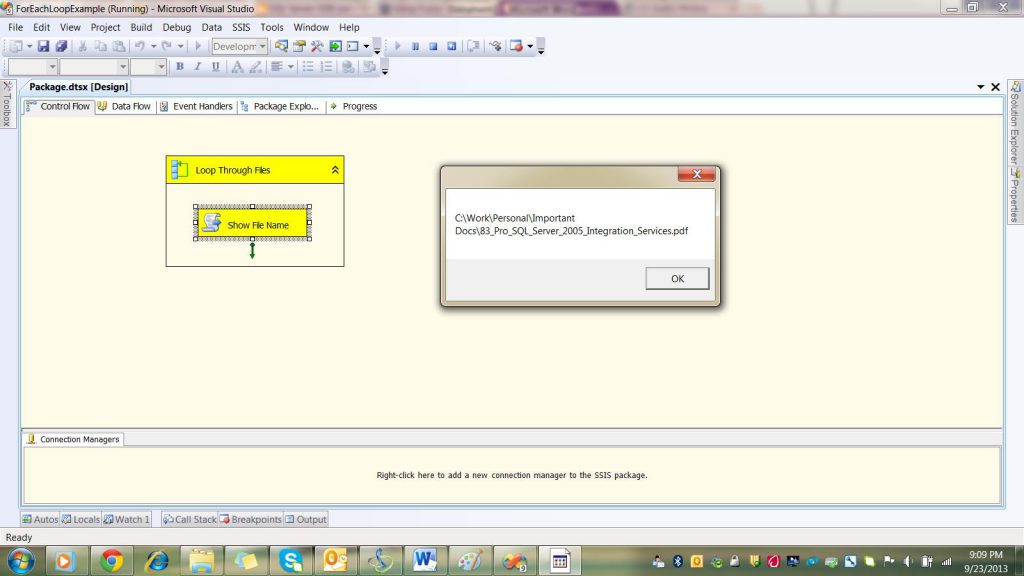Viewport: 1024px width, 576px height.
Task: Open the tab list dropdown arrow beside Package.dtsx
Action: click(x=980, y=87)
